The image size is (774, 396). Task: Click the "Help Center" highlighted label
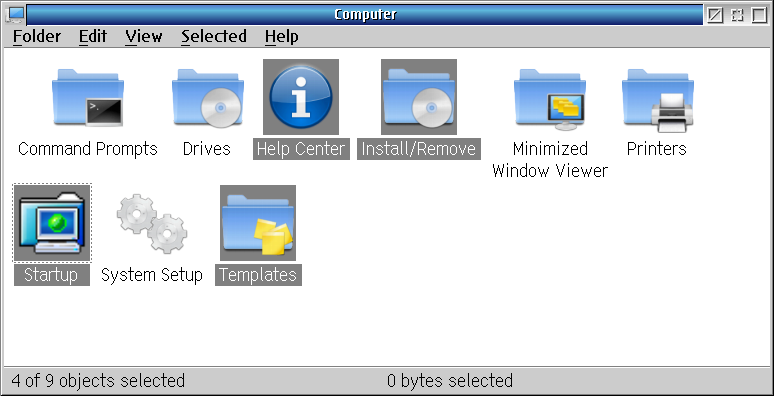[301, 149]
